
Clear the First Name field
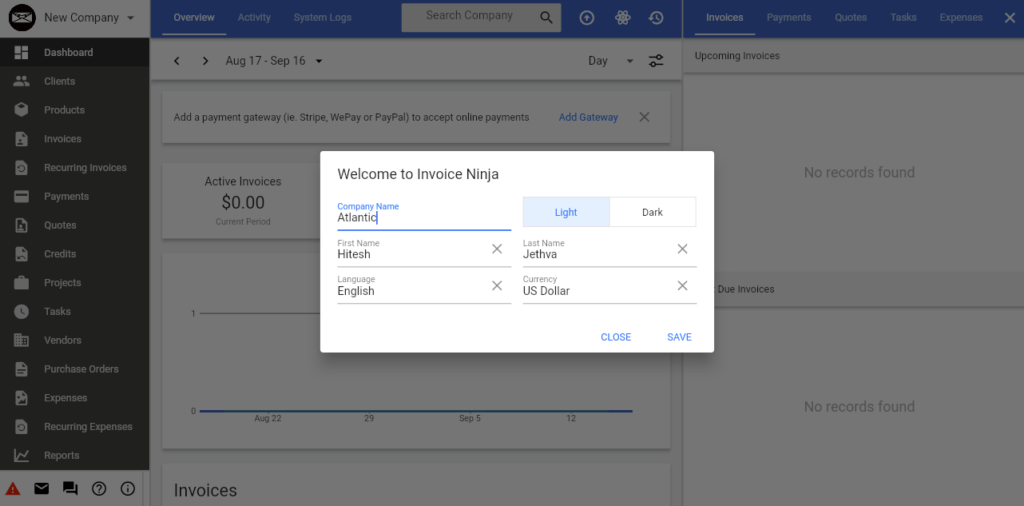pyautogui.click(x=497, y=249)
